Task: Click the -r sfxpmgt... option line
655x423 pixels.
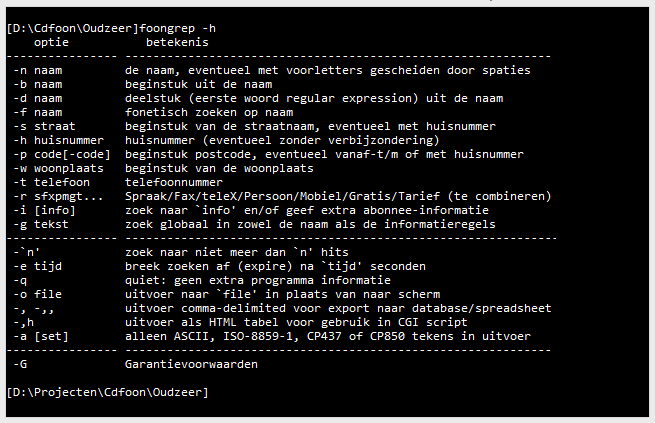Action: pos(282,196)
